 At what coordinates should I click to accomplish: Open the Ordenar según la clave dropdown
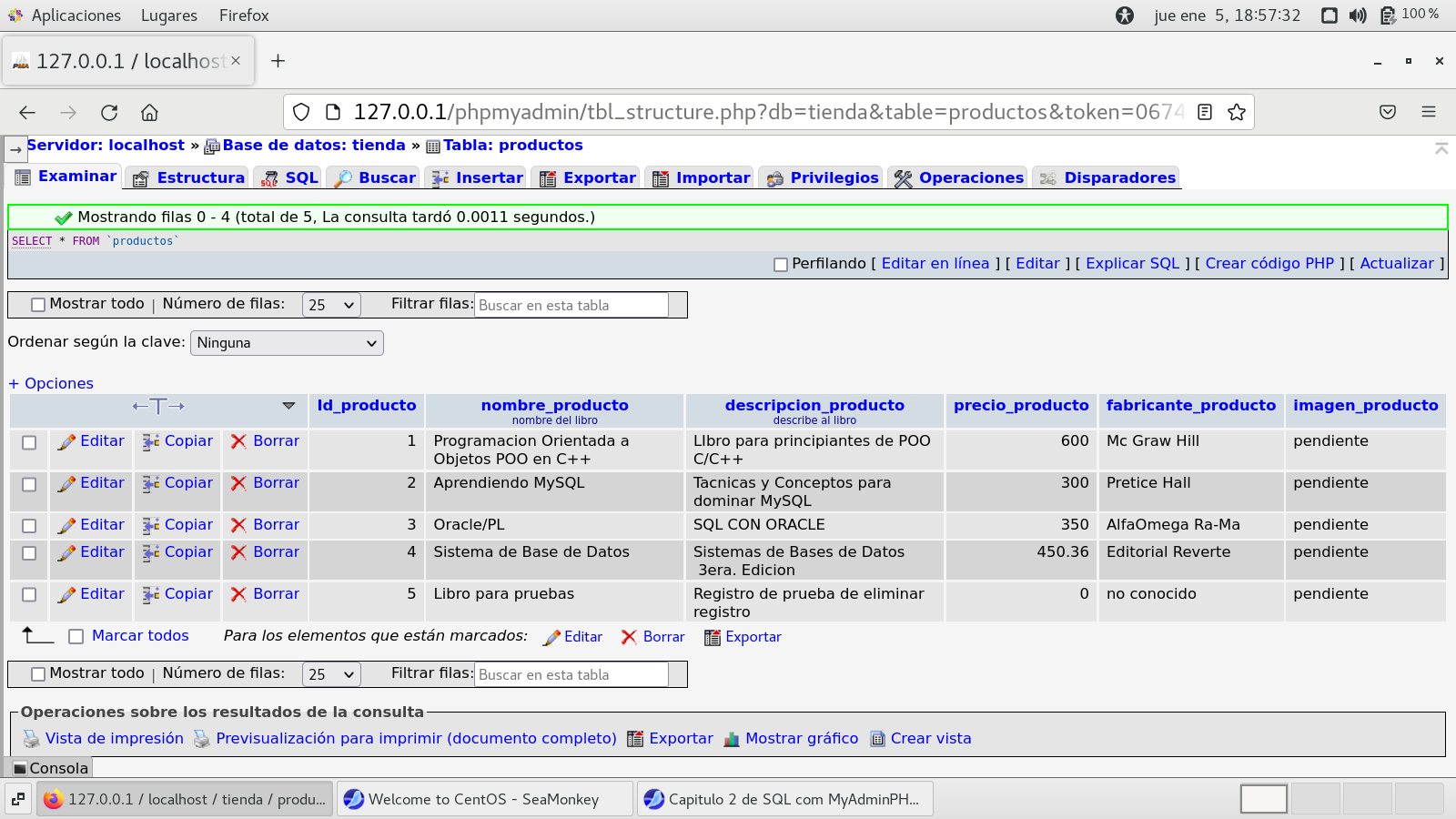tap(287, 343)
